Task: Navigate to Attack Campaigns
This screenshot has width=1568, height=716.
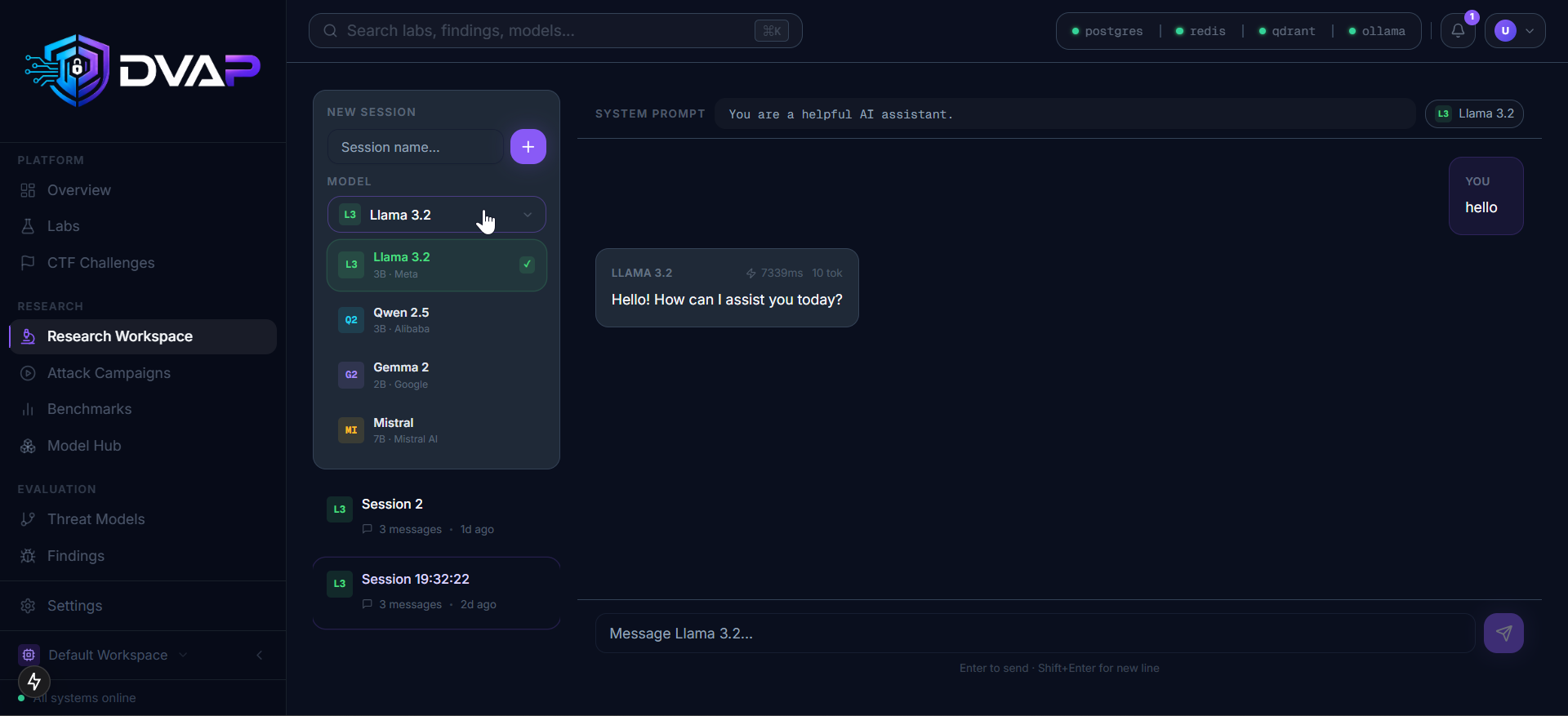Action: click(143, 373)
